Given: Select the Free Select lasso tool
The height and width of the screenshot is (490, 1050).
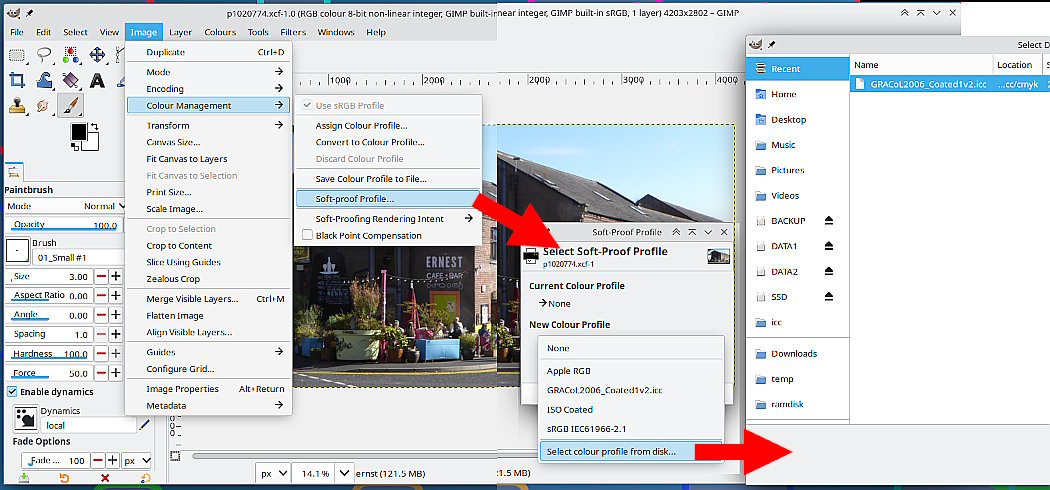Looking at the screenshot, I should pyautogui.click(x=44, y=55).
